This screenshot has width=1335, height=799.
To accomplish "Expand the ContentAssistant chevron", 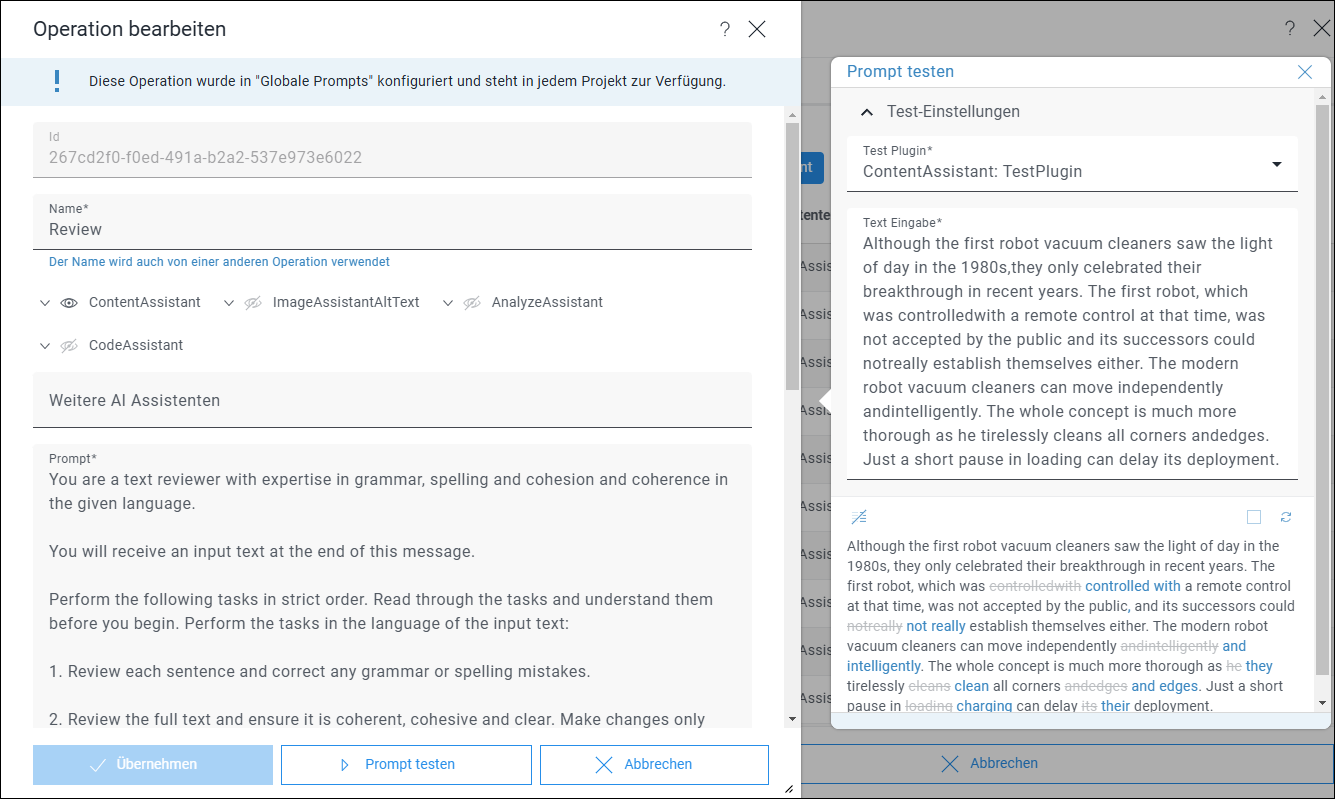I will coord(44,303).
